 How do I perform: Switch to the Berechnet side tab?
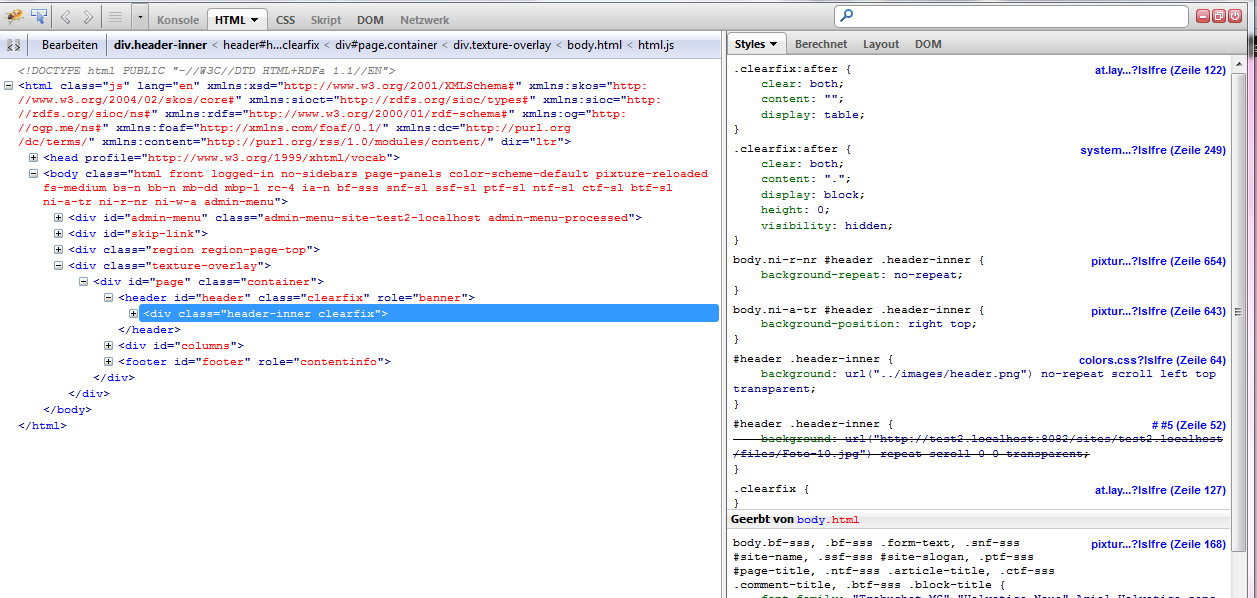(821, 44)
